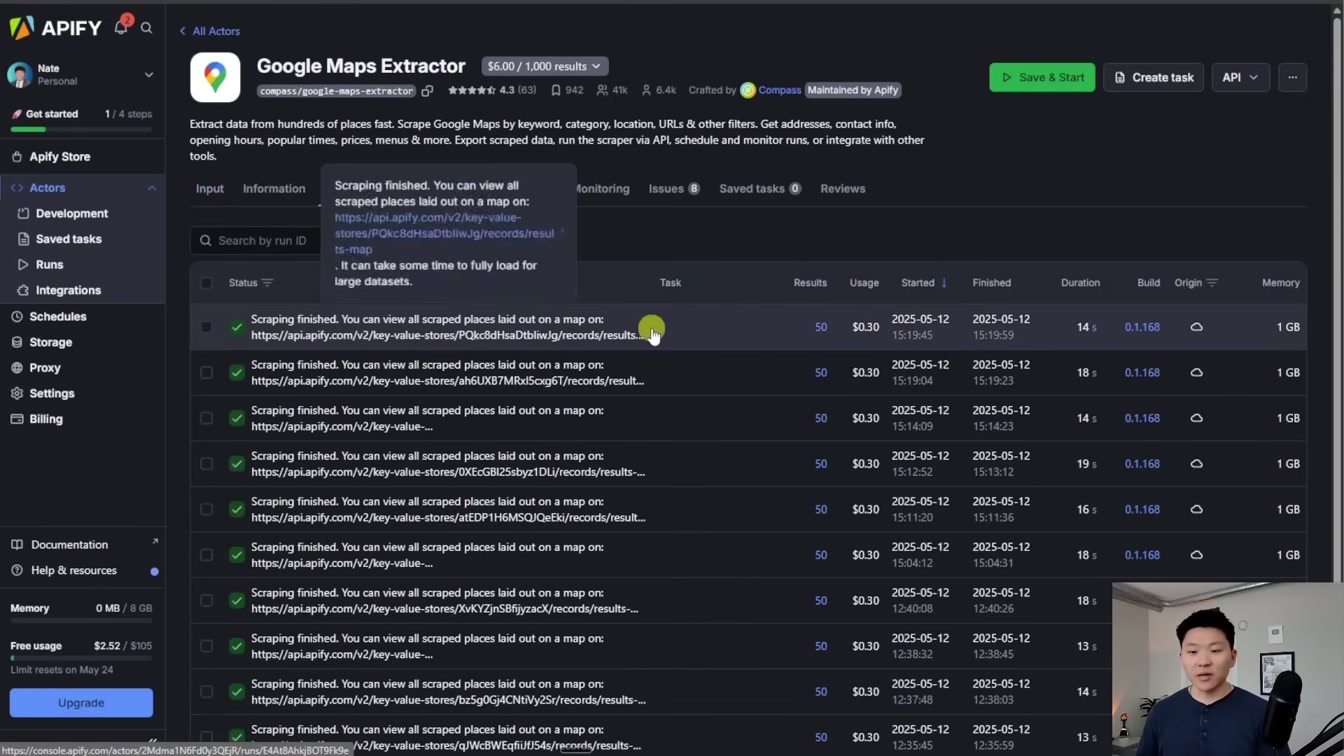Image resolution: width=1344 pixels, height=756 pixels.
Task: Click the Origin column filter icon
Action: pyautogui.click(x=1212, y=283)
